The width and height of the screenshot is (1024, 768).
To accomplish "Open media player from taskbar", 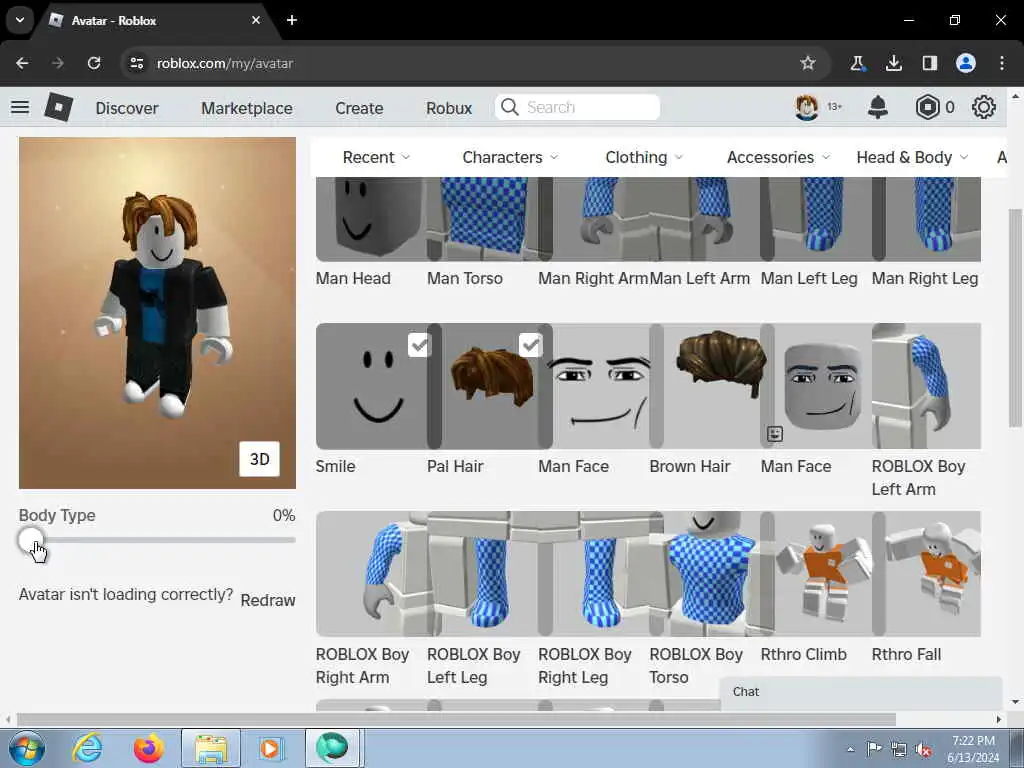I will pos(270,748).
